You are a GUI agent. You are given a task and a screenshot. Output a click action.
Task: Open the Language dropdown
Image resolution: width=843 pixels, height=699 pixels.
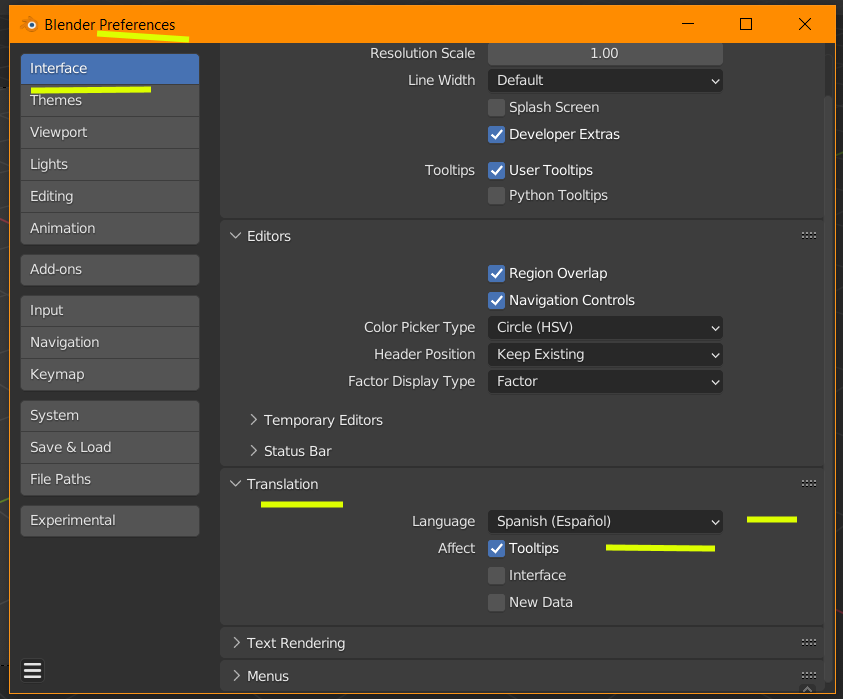[x=605, y=521]
